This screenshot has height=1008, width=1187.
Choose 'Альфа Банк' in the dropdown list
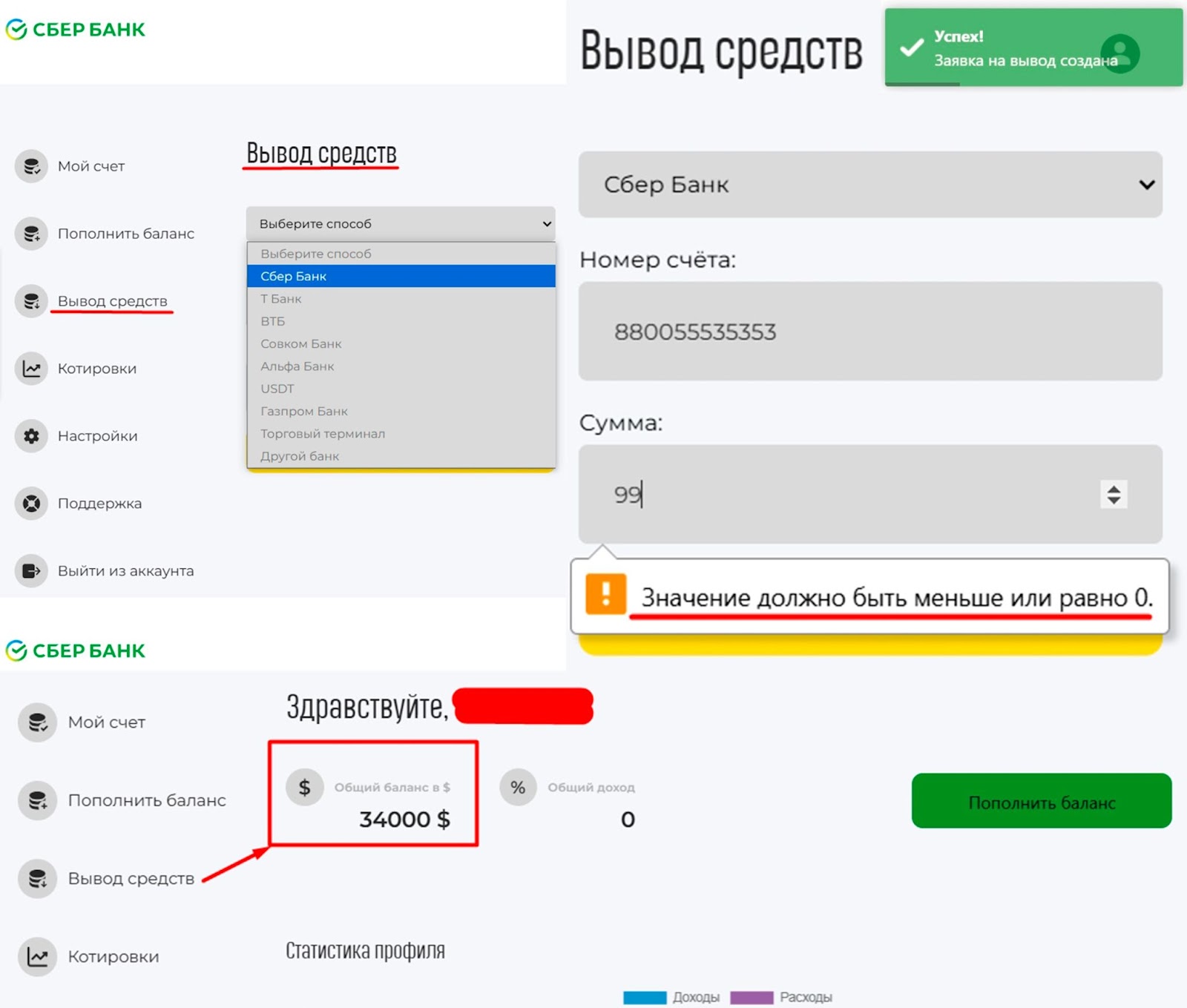[x=401, y=366]
